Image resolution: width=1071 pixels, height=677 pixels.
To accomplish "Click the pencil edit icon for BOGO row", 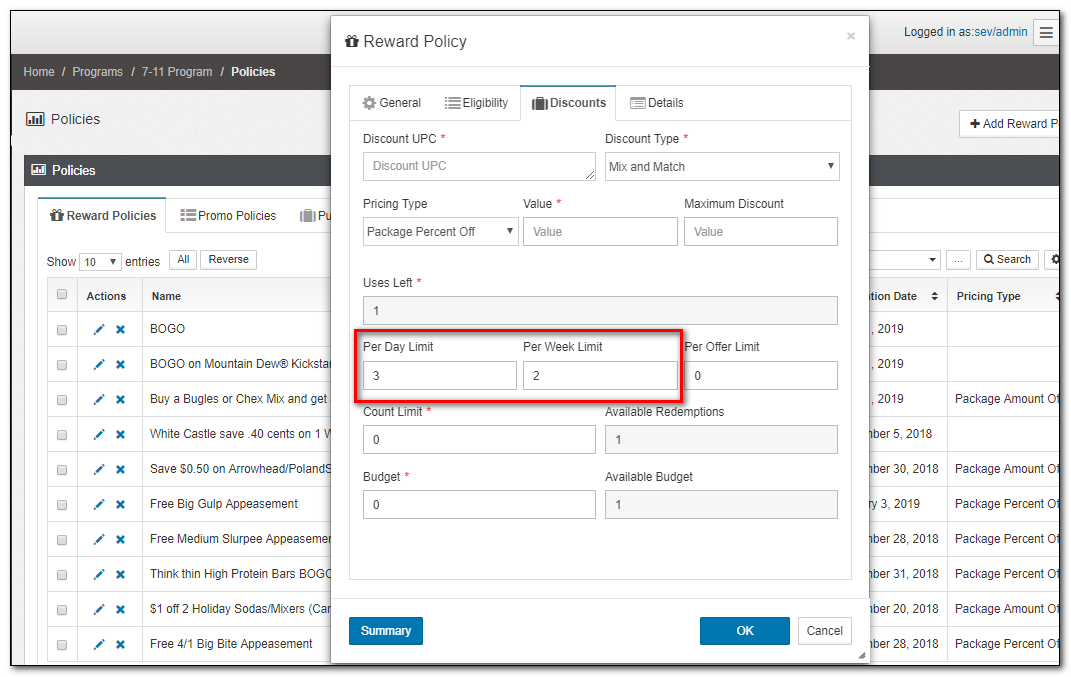I will click(x=99, y=329).
